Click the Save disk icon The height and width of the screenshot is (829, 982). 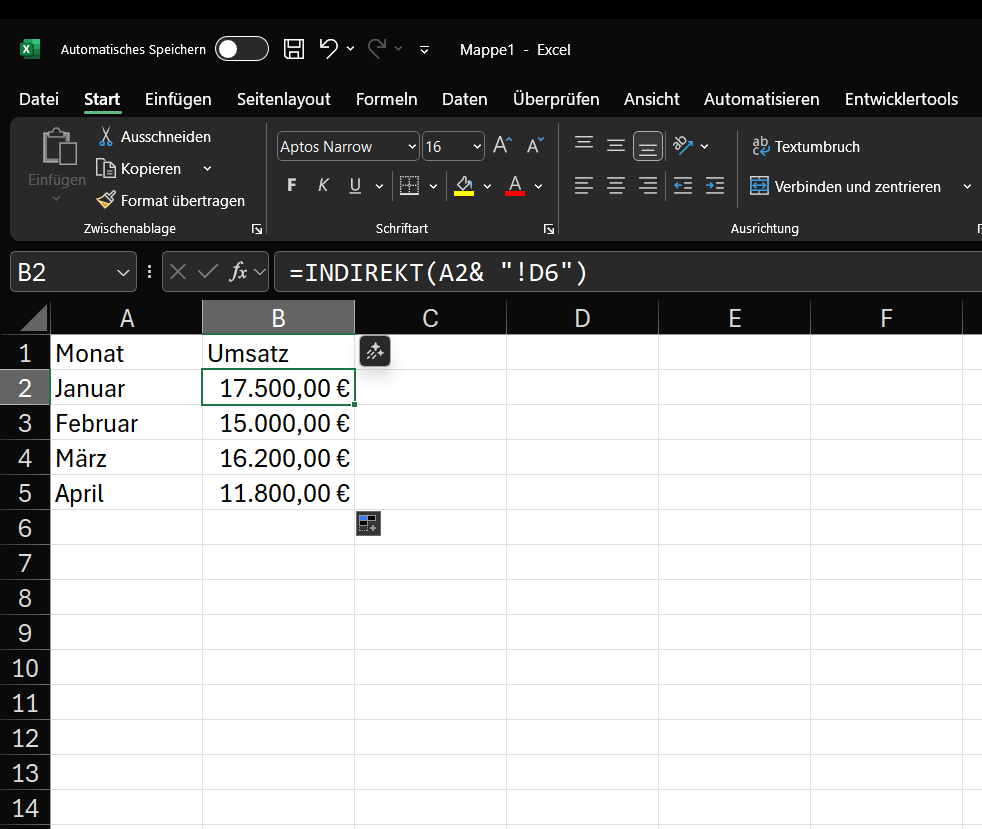click(294, 49)
